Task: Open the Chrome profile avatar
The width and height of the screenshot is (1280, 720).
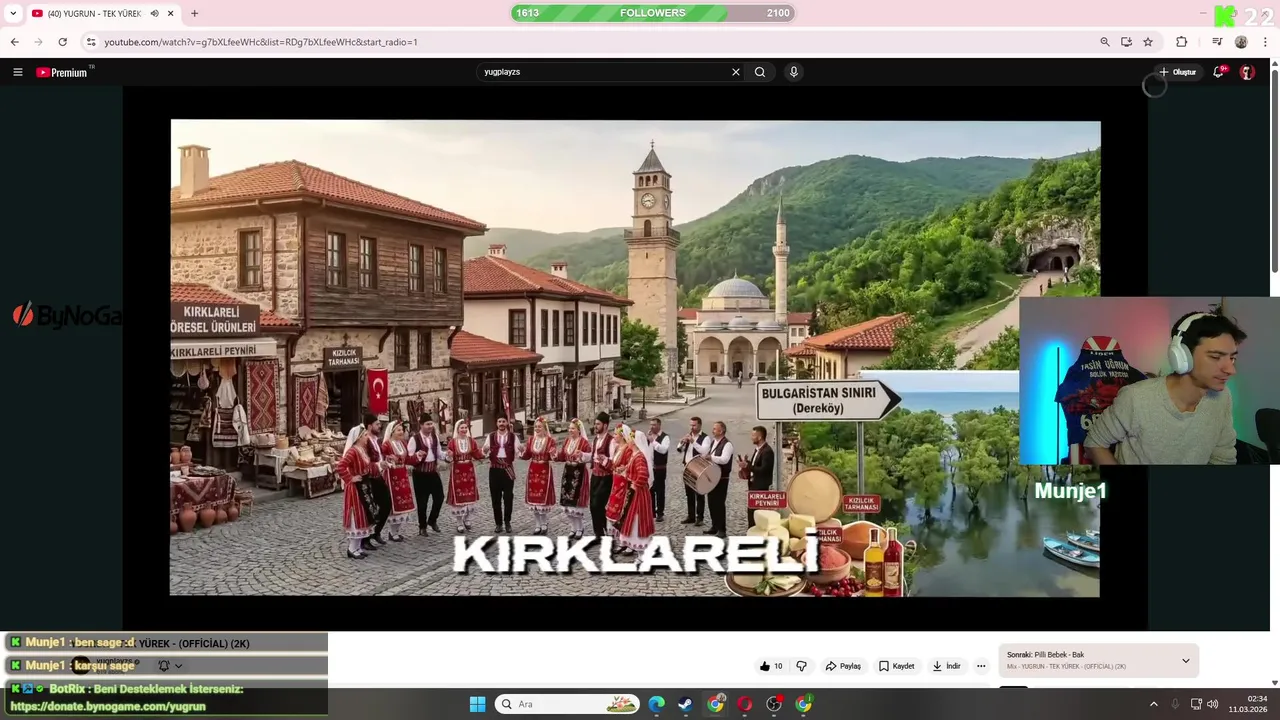Action: 1241,42
